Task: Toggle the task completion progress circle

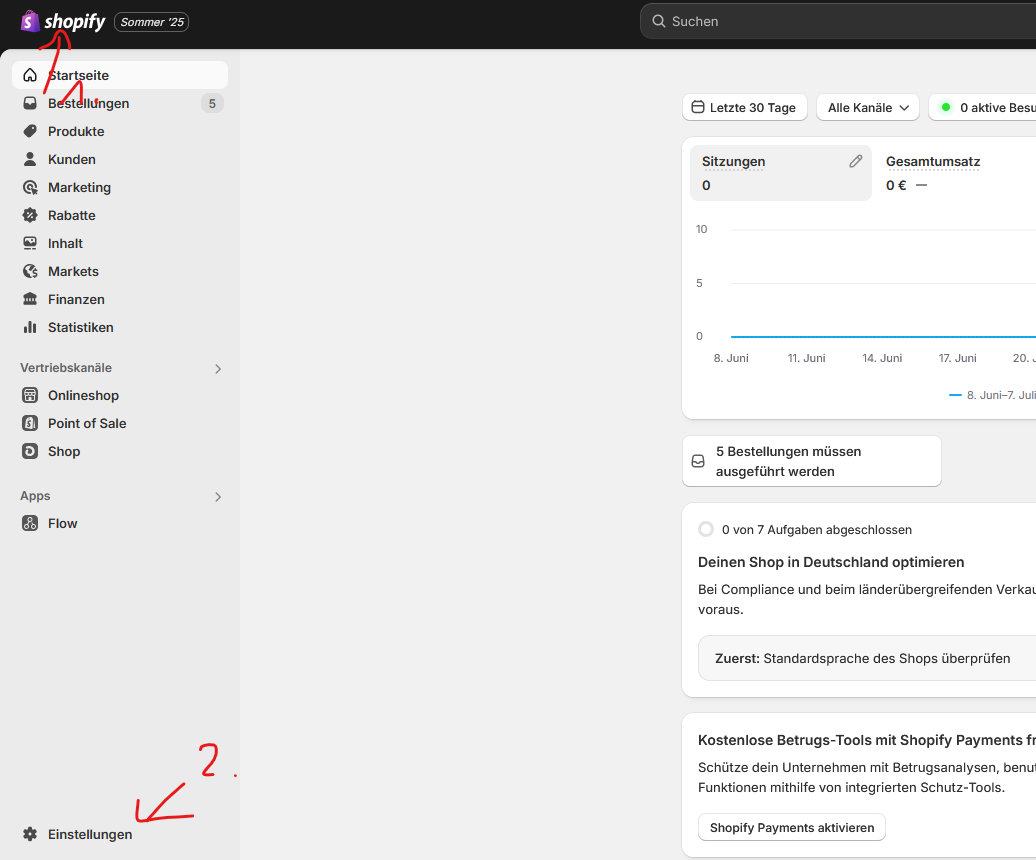Action: [706, 529]
